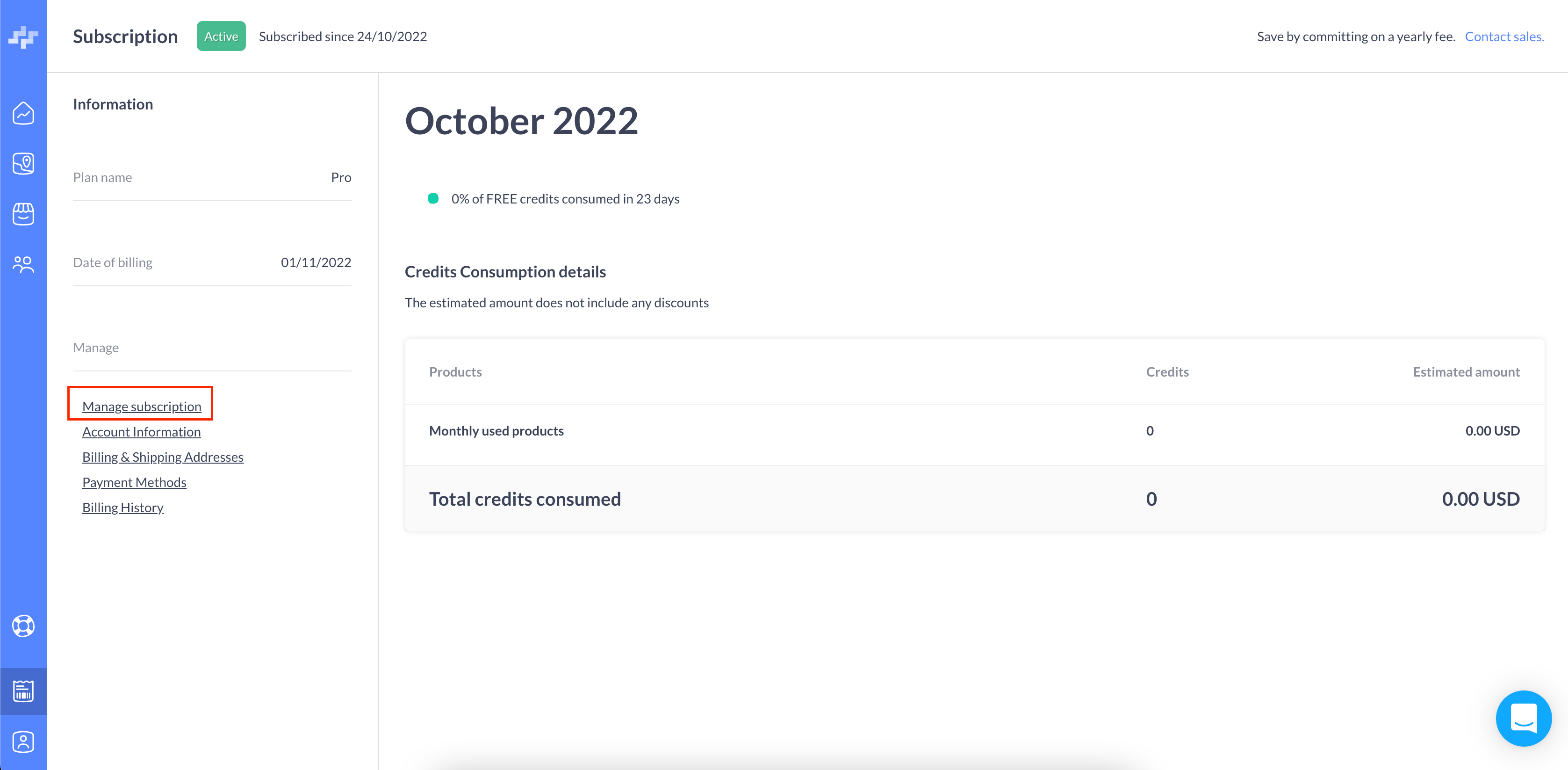View Billing History link
Screen dimensions: 1568x770
pyautogui.click(x=122, y=508)
